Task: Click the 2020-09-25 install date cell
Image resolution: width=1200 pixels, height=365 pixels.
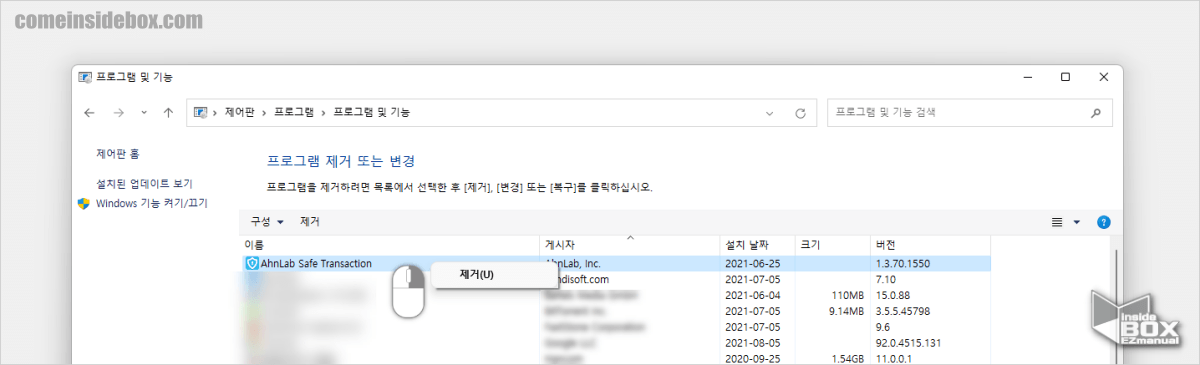Action: [752, 358]
